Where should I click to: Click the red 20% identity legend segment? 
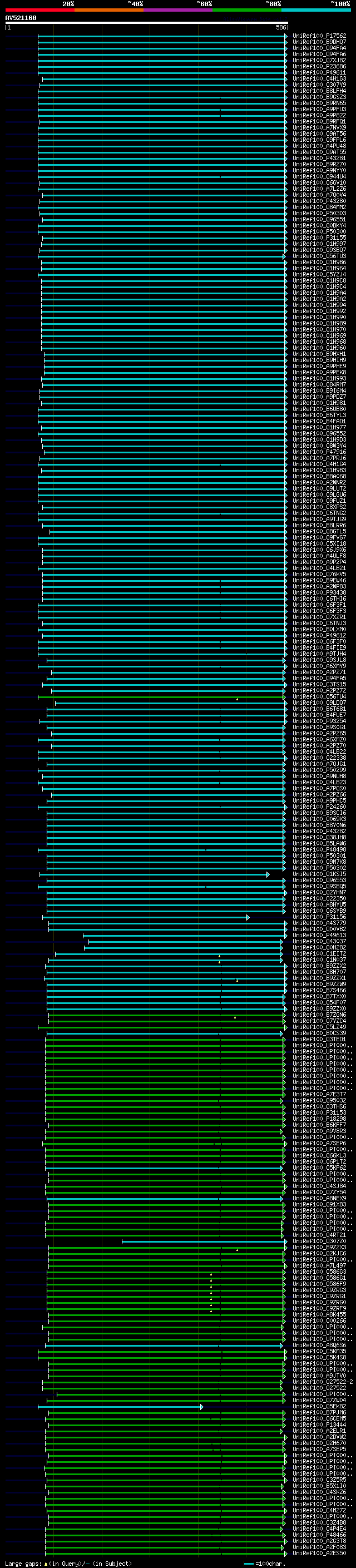tap(39, 10)
